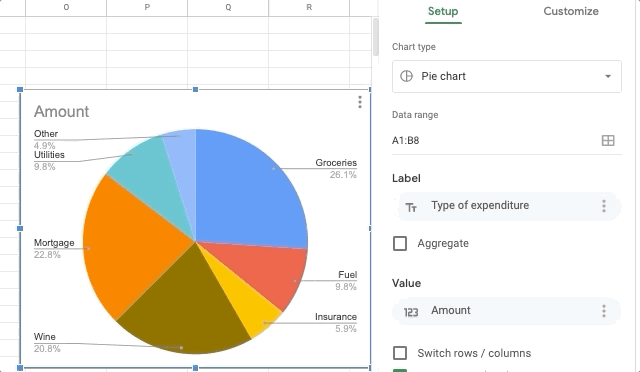Image resolution: width=640 pixels, height=372 pixels.
Task: Select column R header
Action: click(309, 8)
